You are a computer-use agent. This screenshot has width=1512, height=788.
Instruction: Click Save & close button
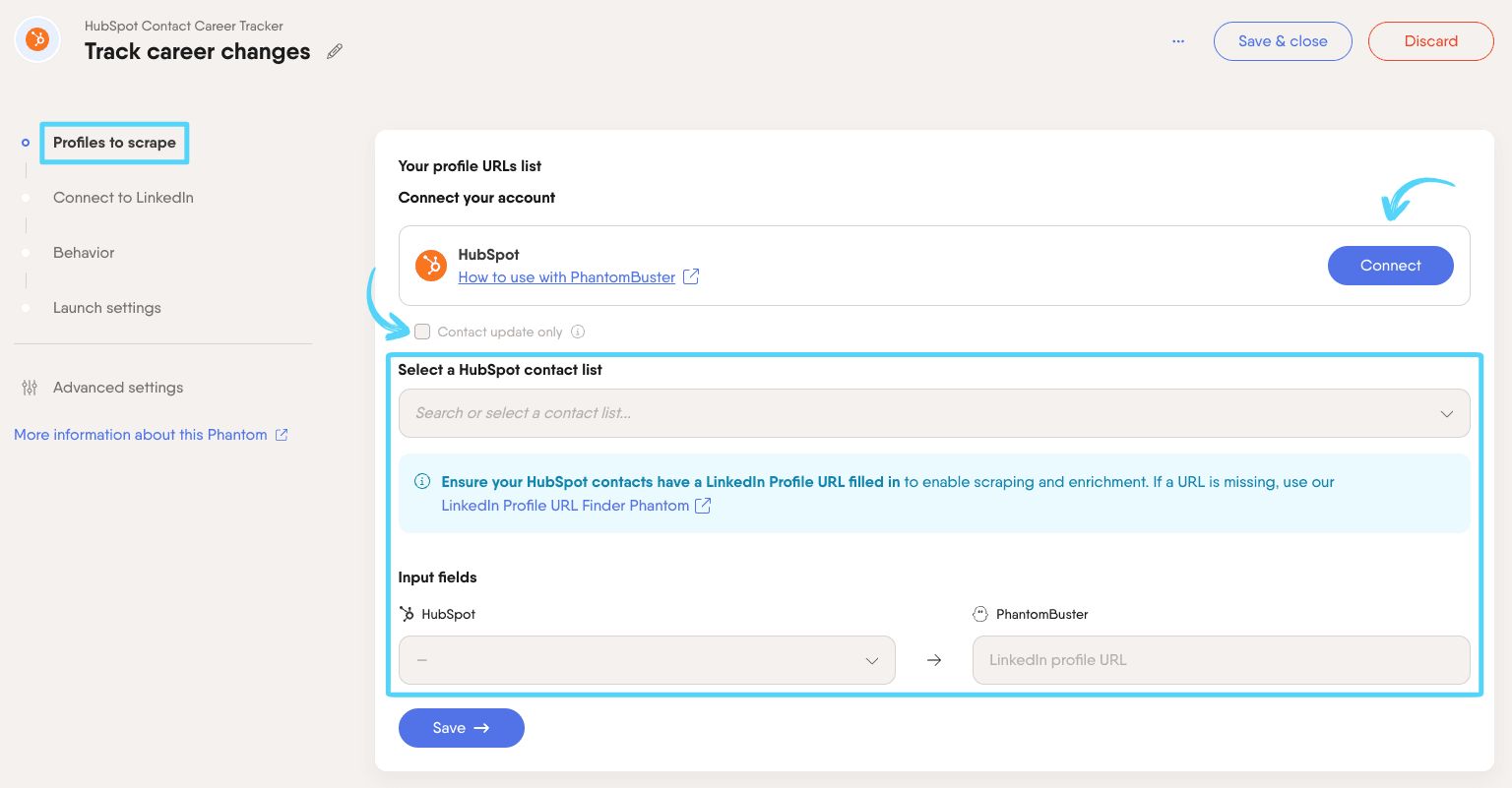tap(1283, 41)
